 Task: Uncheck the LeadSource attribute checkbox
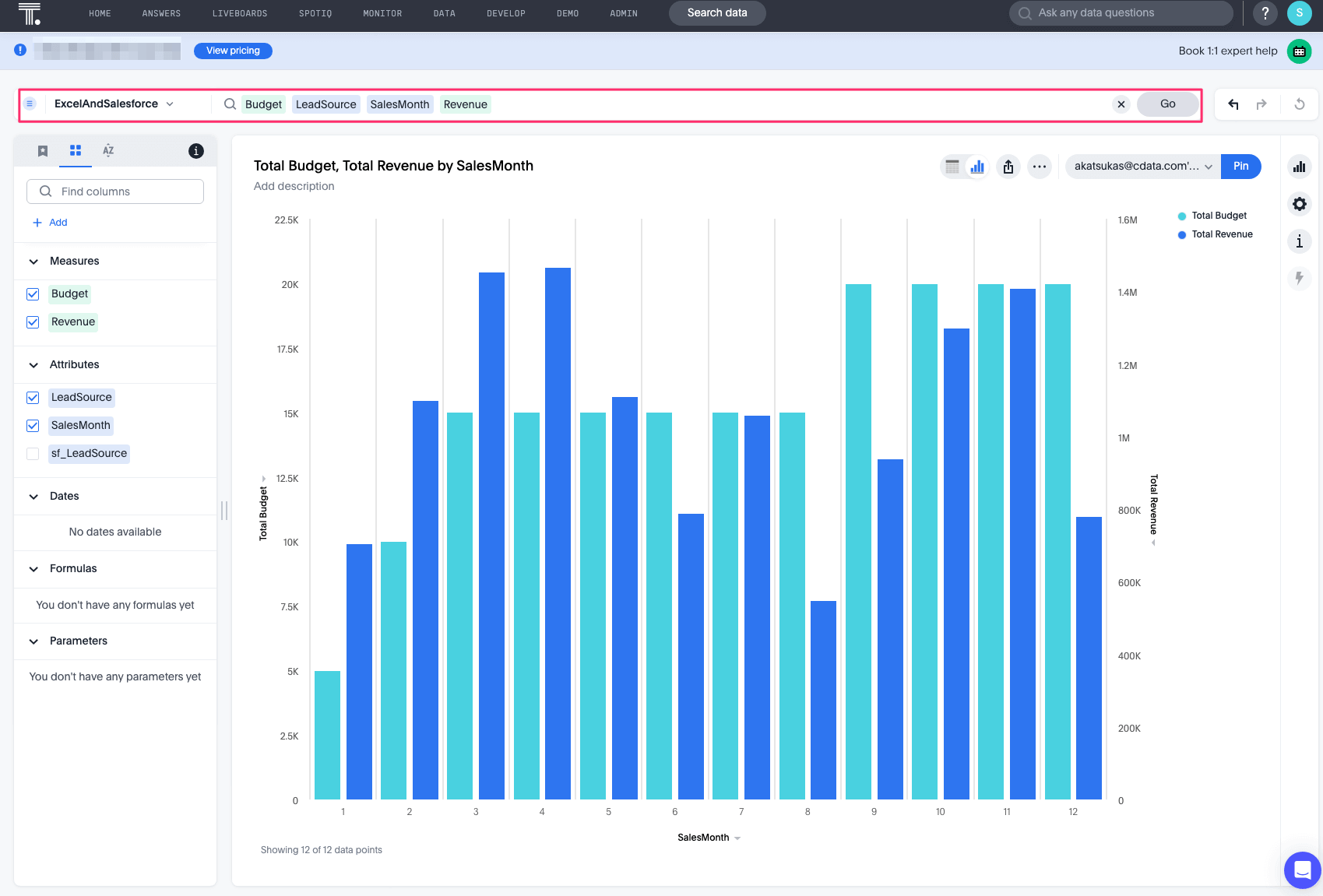pyautogui.click(x=33, y=398)
